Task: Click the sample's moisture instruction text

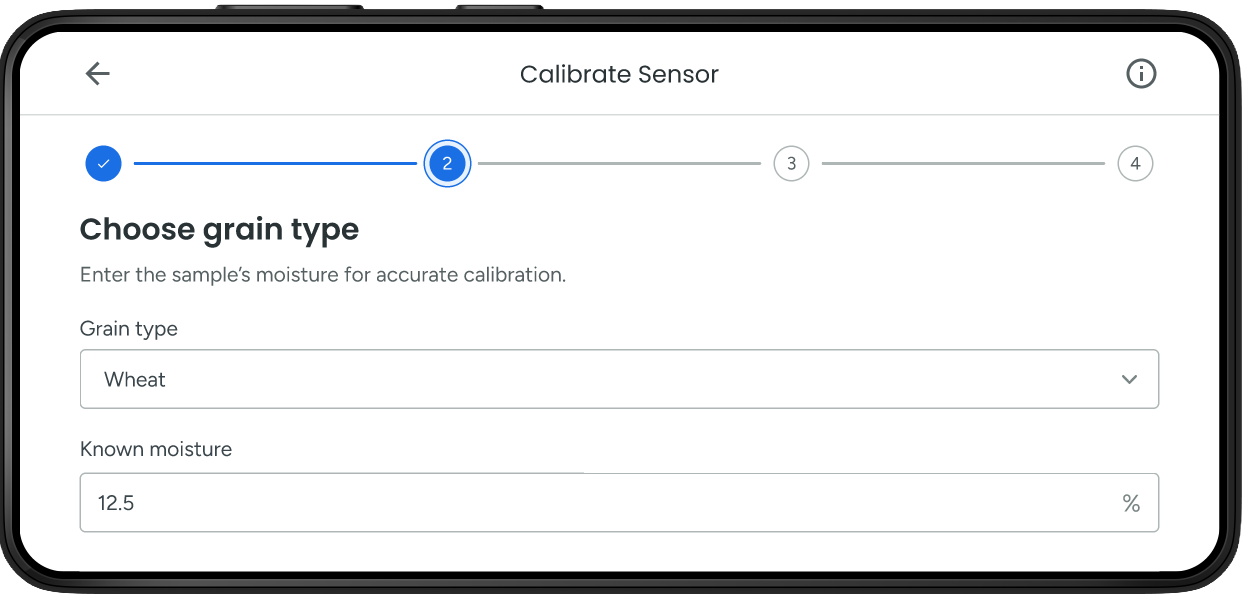Action: click(323, 274)
